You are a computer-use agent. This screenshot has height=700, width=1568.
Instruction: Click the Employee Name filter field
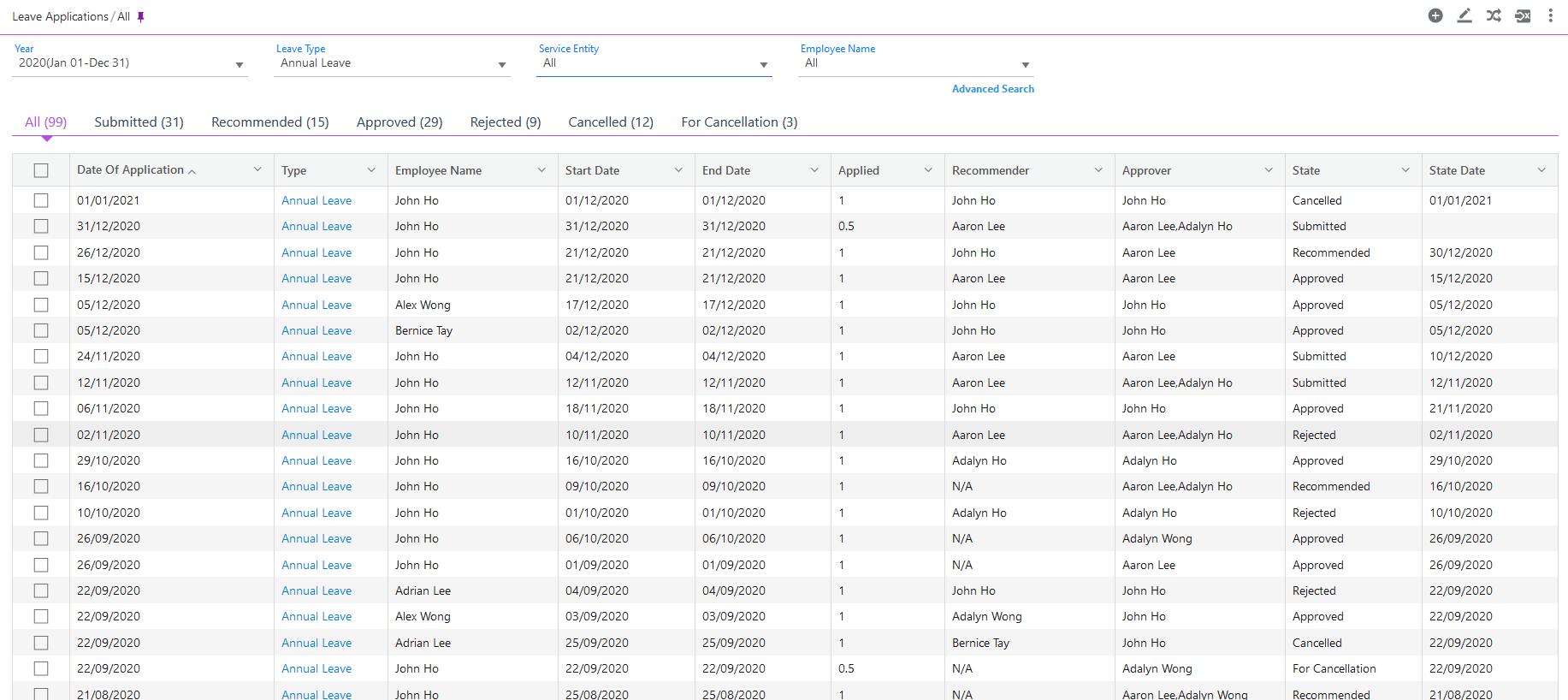click(x=916, y=63)
